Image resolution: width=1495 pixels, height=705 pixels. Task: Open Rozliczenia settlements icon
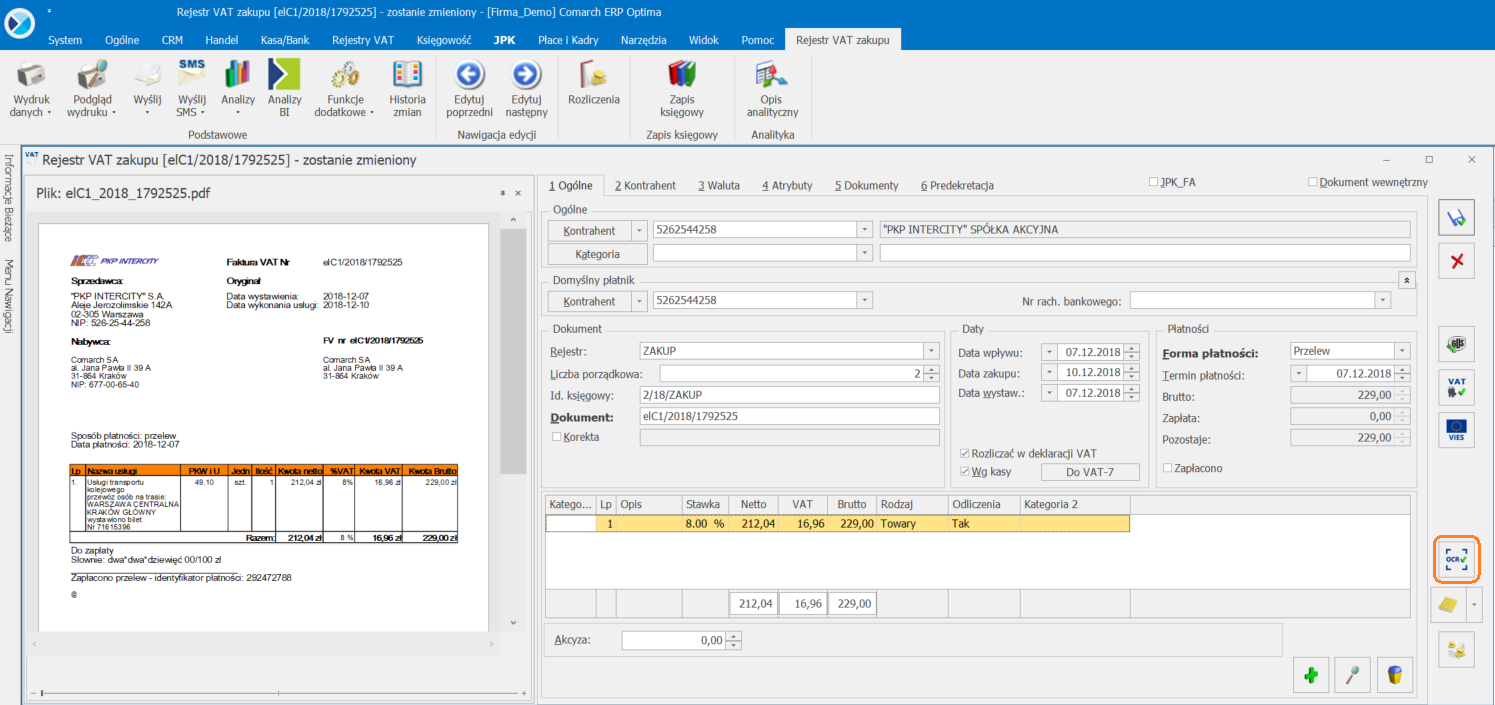coord(594,75)
